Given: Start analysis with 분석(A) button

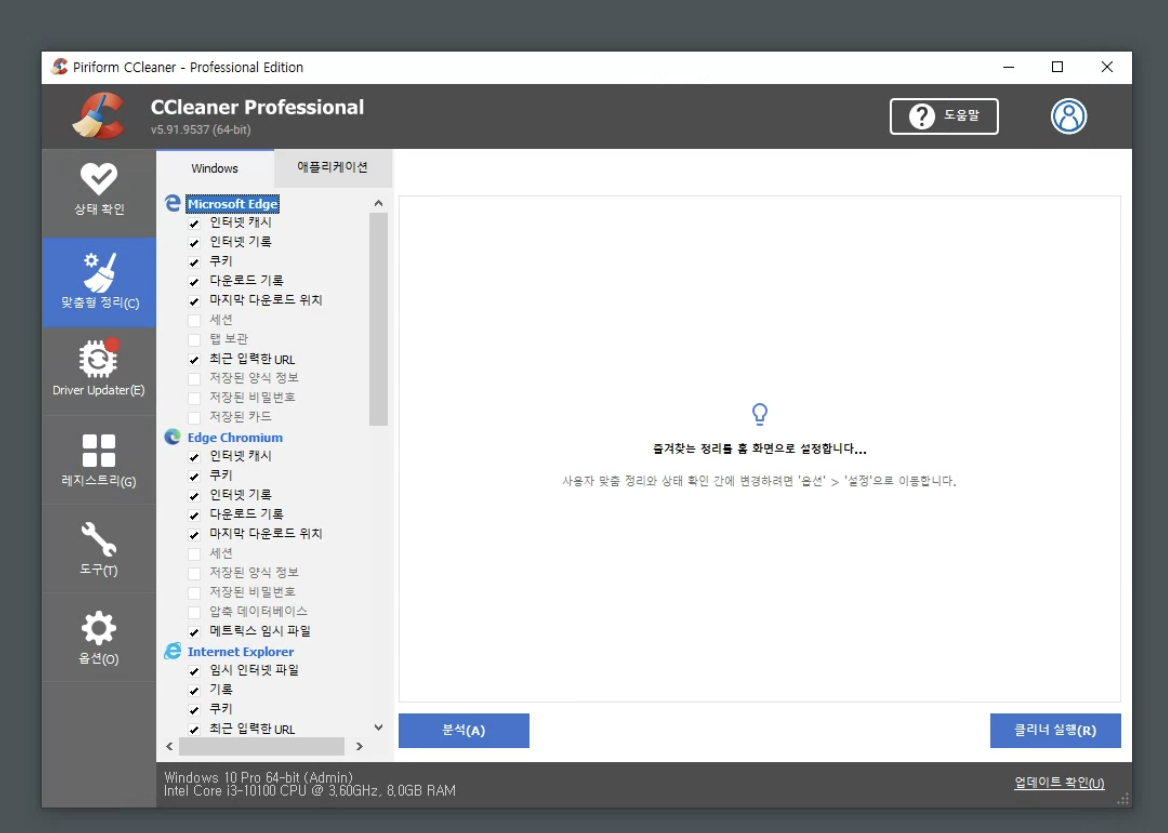Looking at the screenshot, I should (463, 730).
